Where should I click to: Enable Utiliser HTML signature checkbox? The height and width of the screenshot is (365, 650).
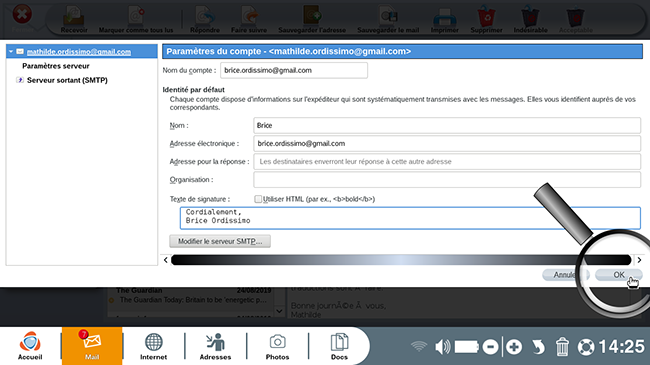(x=258, y=199)
